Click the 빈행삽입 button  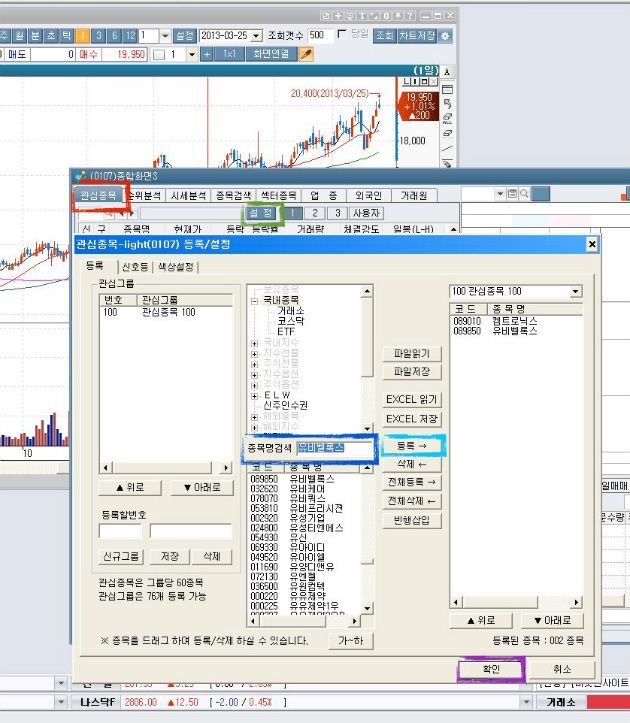pyautogui.click(x=412, y=521)
